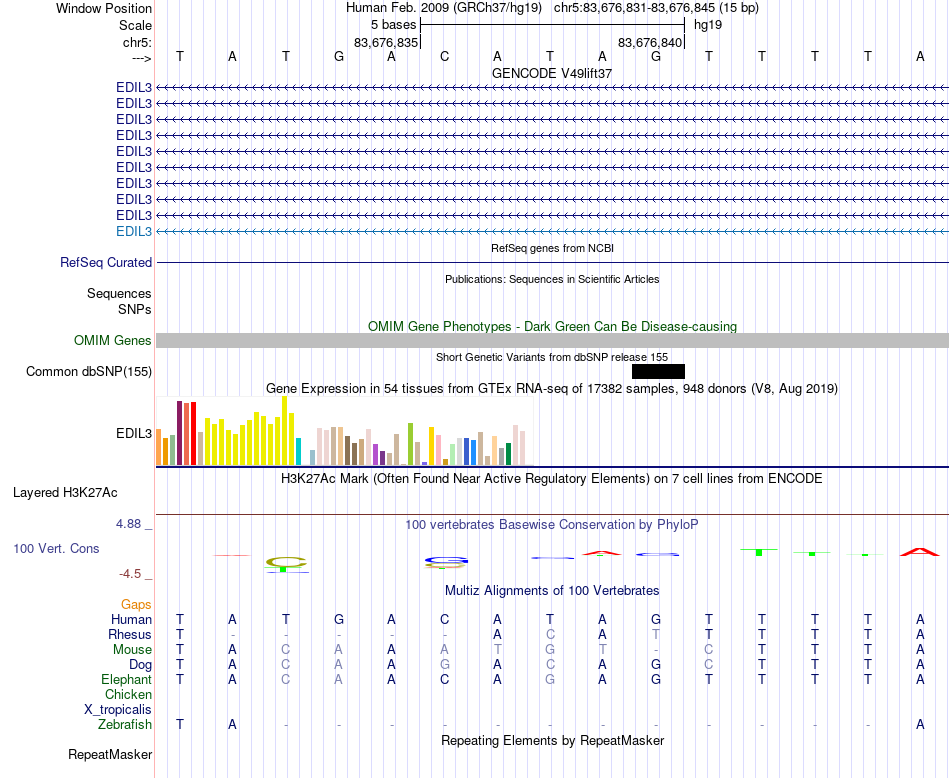Select the Human species label
This screenshot has height=778, width=950.
coord(131,619)
